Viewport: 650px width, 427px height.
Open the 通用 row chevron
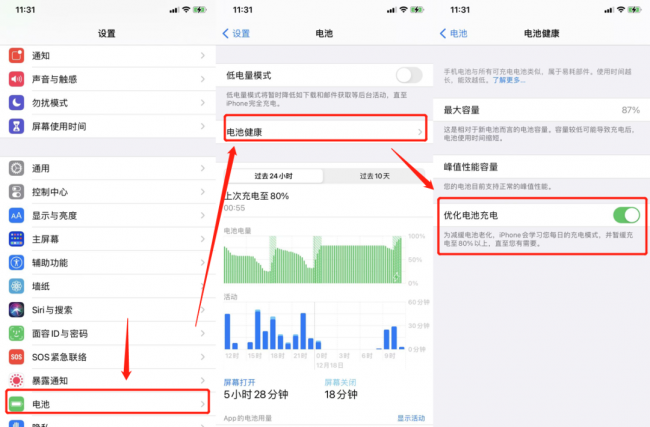pyautogui.click(x=203, y=168)
